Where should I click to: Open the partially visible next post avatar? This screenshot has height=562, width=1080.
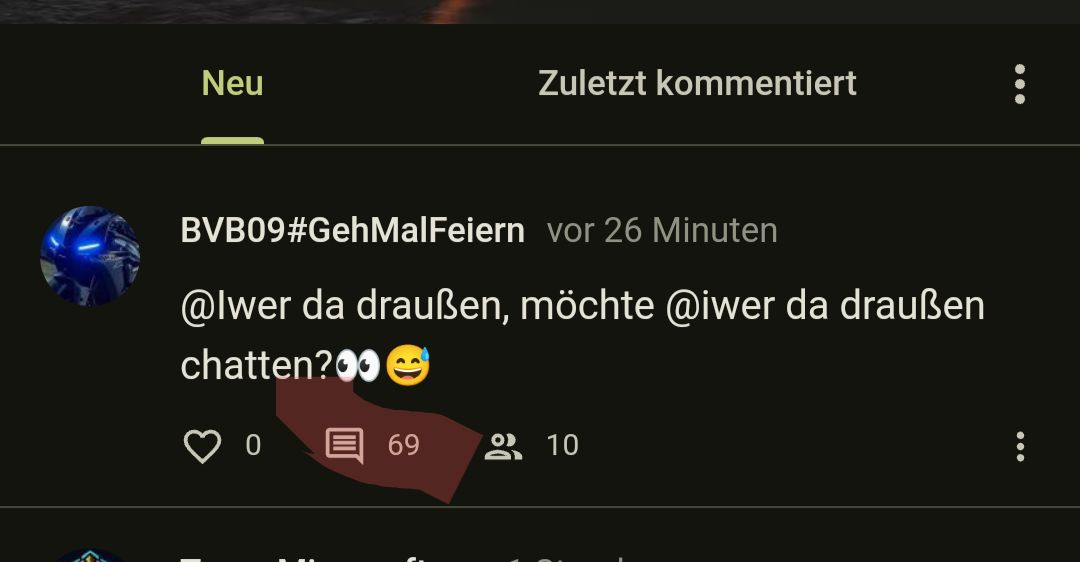[90, 555]
